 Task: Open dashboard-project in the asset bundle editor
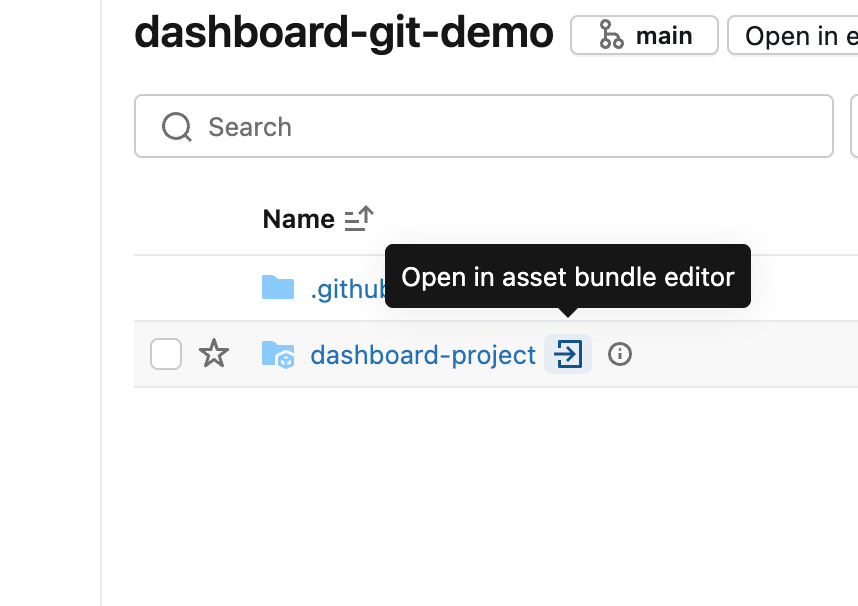tap(567, 354)
